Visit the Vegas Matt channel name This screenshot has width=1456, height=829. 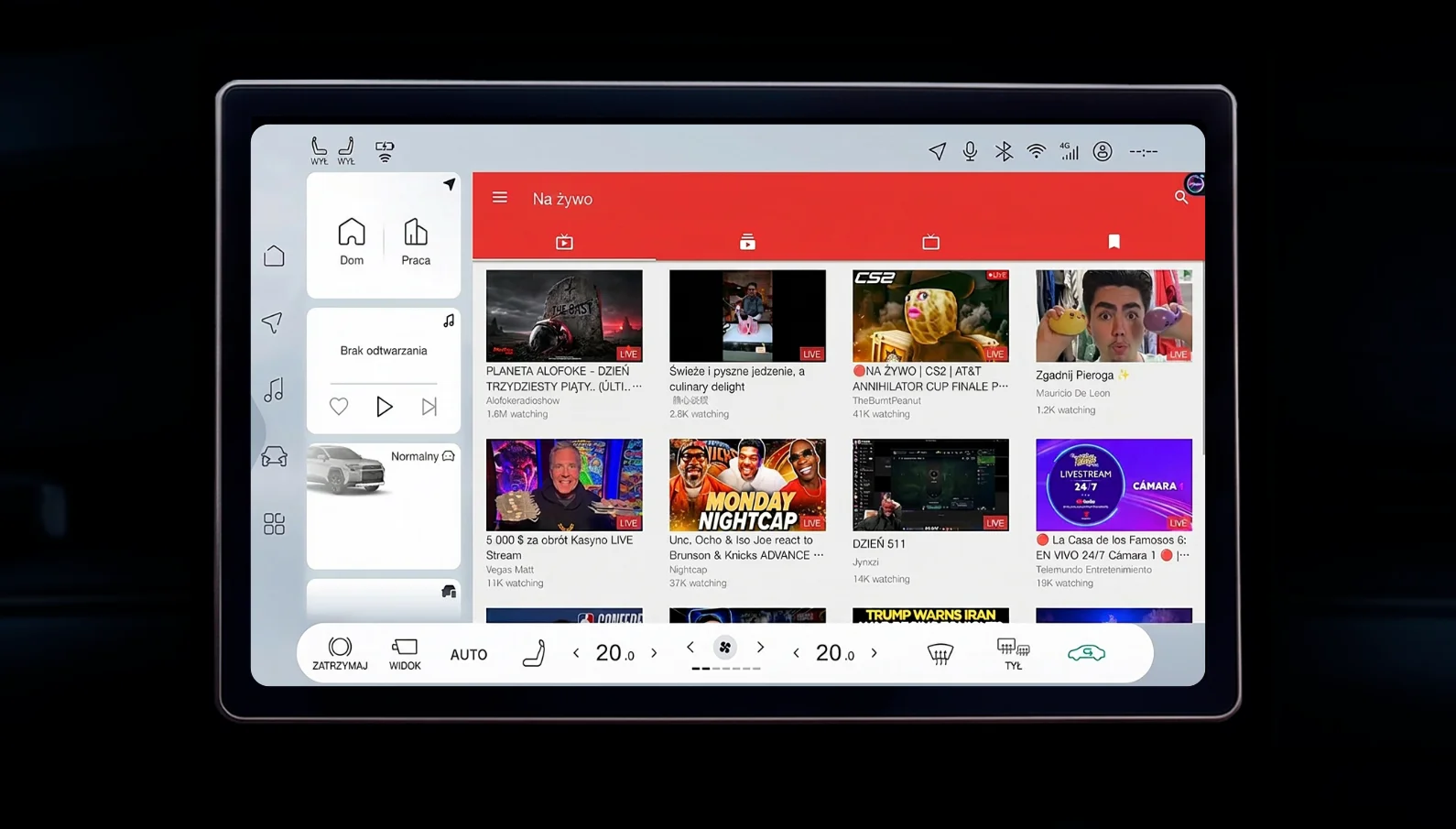(510, 570)
